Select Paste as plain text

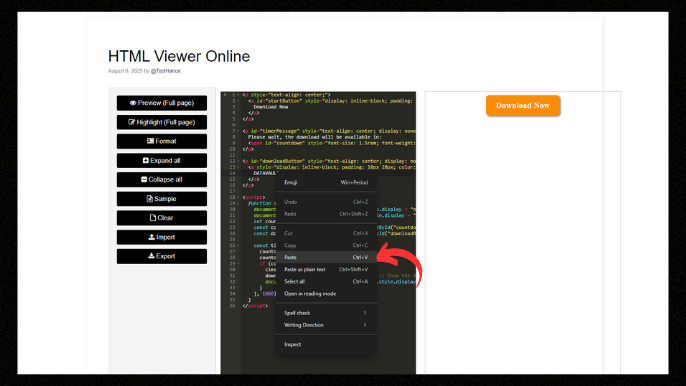pyautogui.click(x=326, y=270)
